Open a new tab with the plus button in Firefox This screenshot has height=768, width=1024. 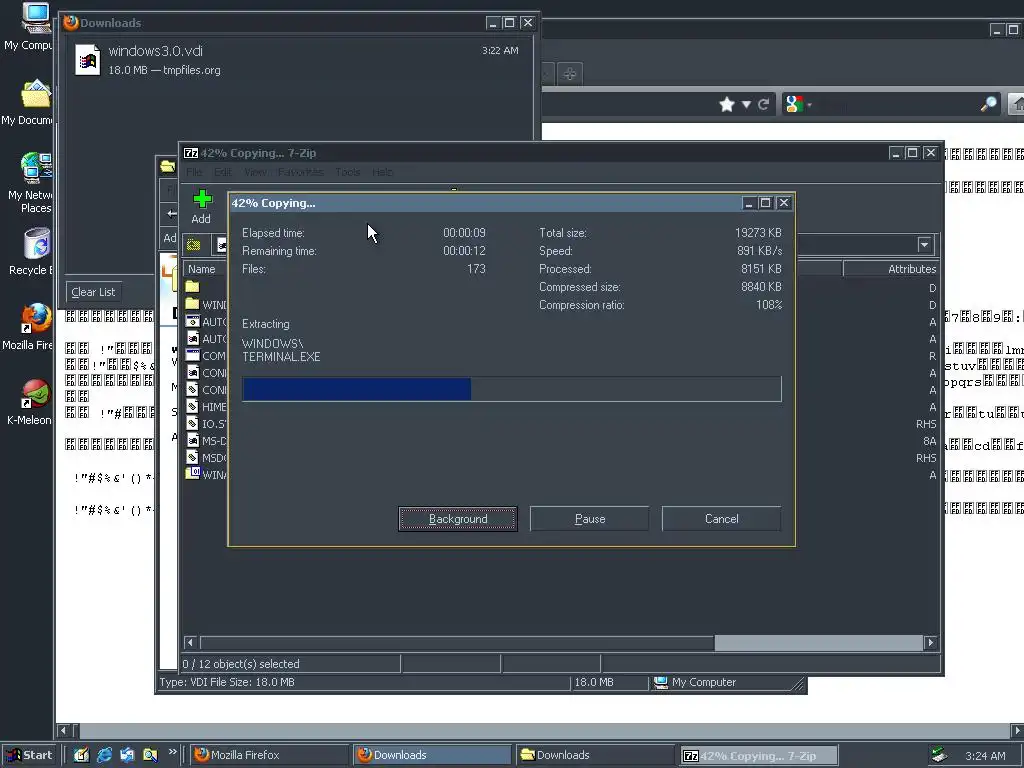(x=569, y=74)
